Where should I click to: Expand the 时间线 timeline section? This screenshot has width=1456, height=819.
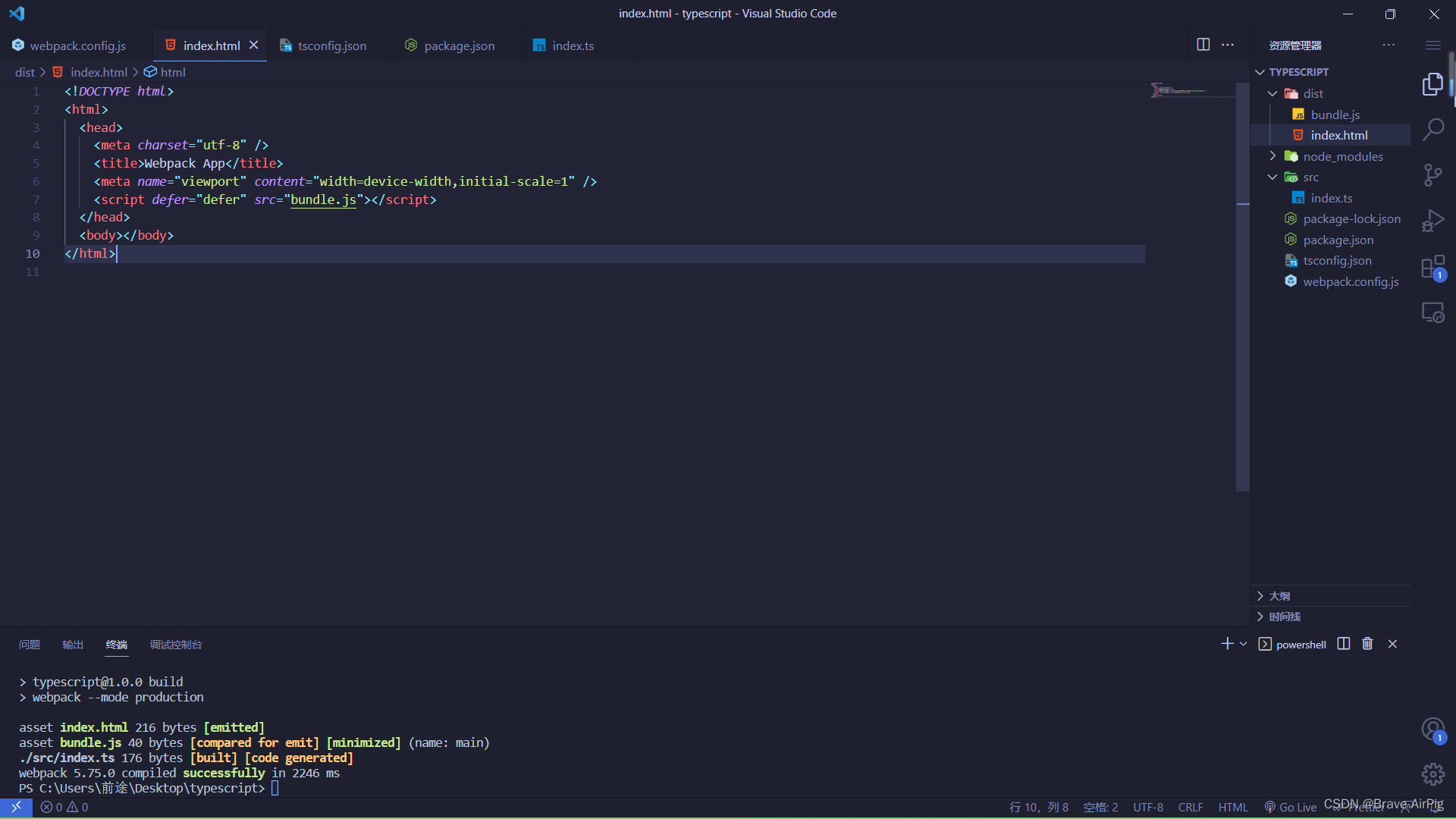tap(1331, 617)
